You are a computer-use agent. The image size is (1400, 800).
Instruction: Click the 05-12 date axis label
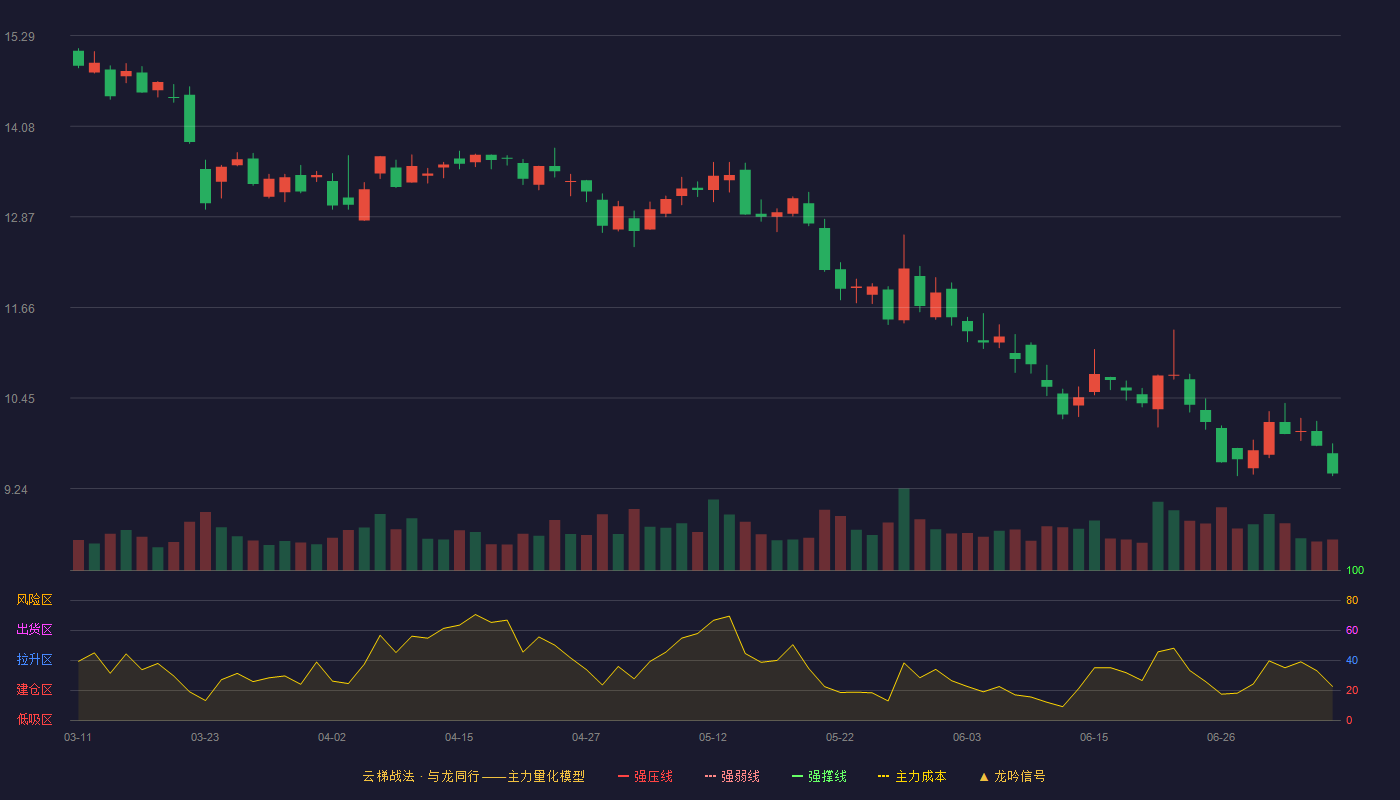click(713, 737)
